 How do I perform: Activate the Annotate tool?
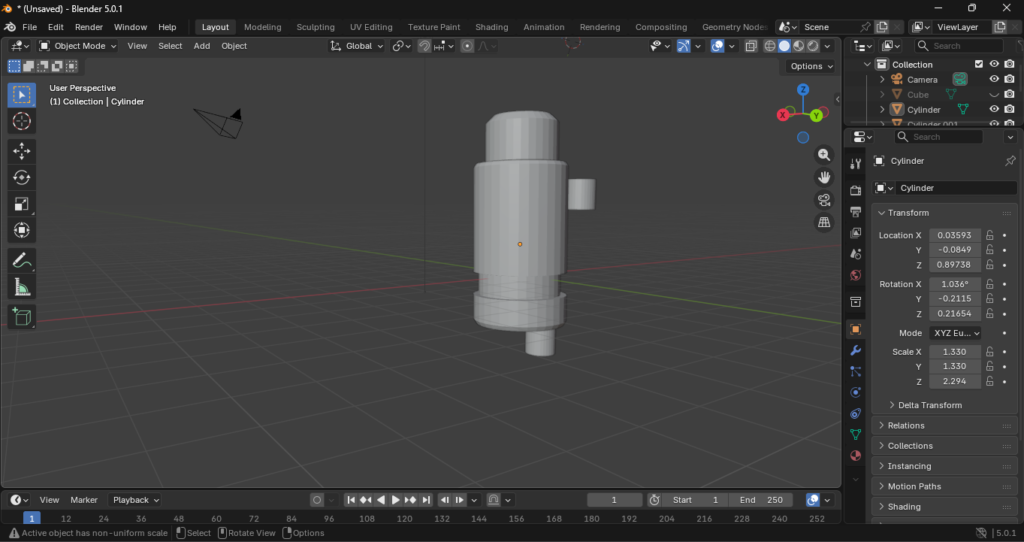pyautogui.click(x=21, y=260)
